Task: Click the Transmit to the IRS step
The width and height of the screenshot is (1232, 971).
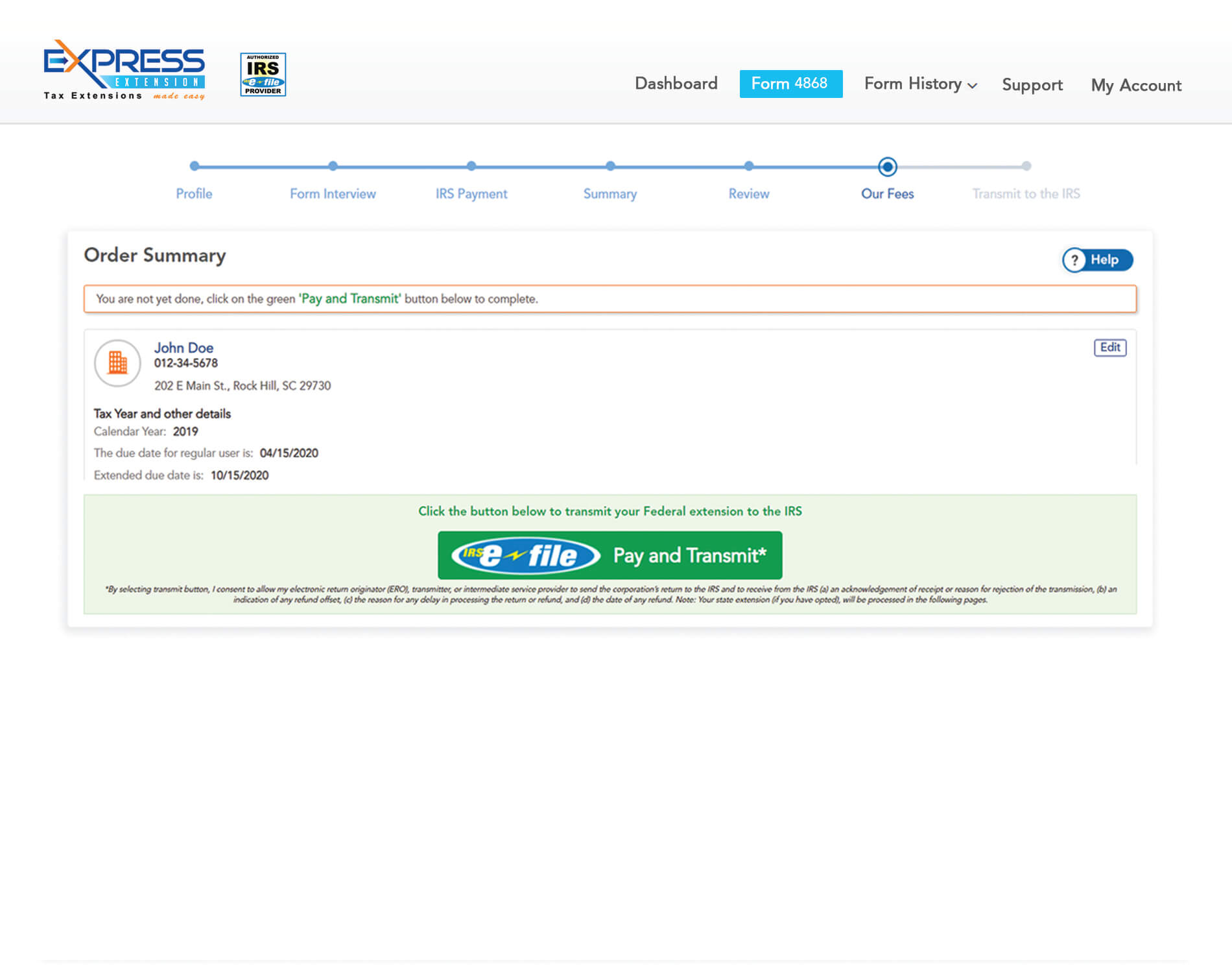Action: [x=1026, y=167]
